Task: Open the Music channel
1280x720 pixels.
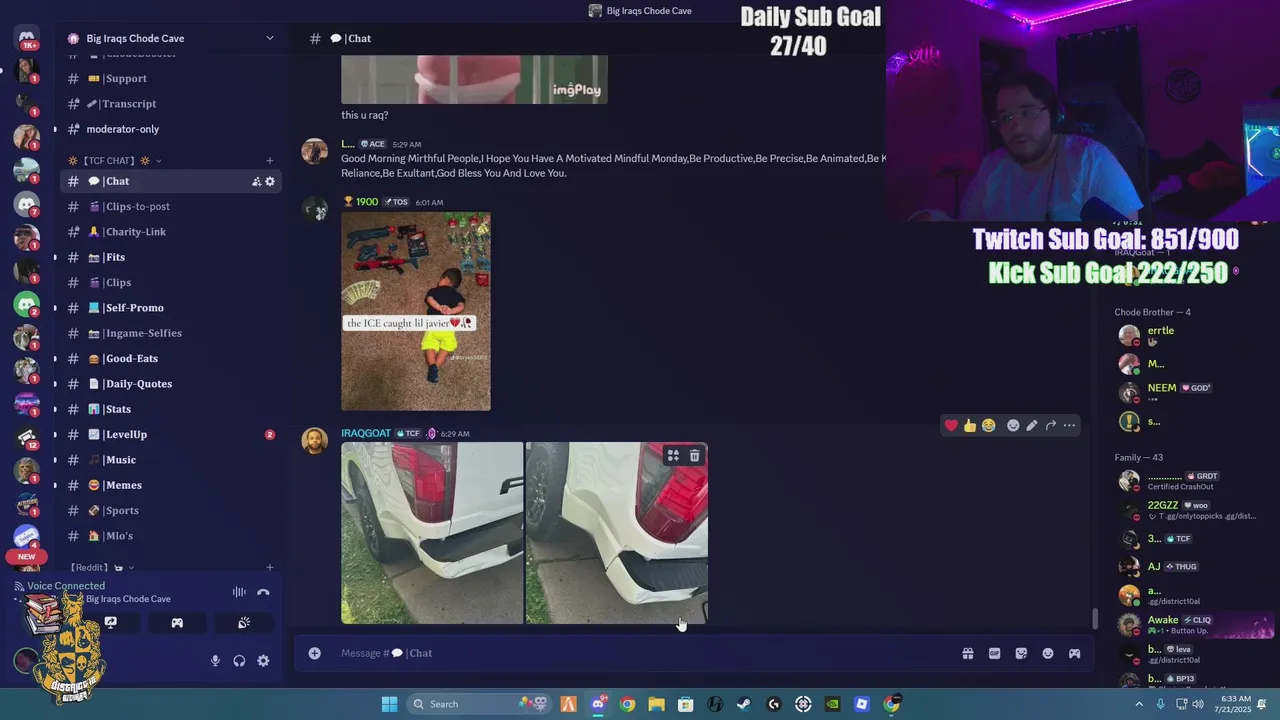Action: point(170,460)
